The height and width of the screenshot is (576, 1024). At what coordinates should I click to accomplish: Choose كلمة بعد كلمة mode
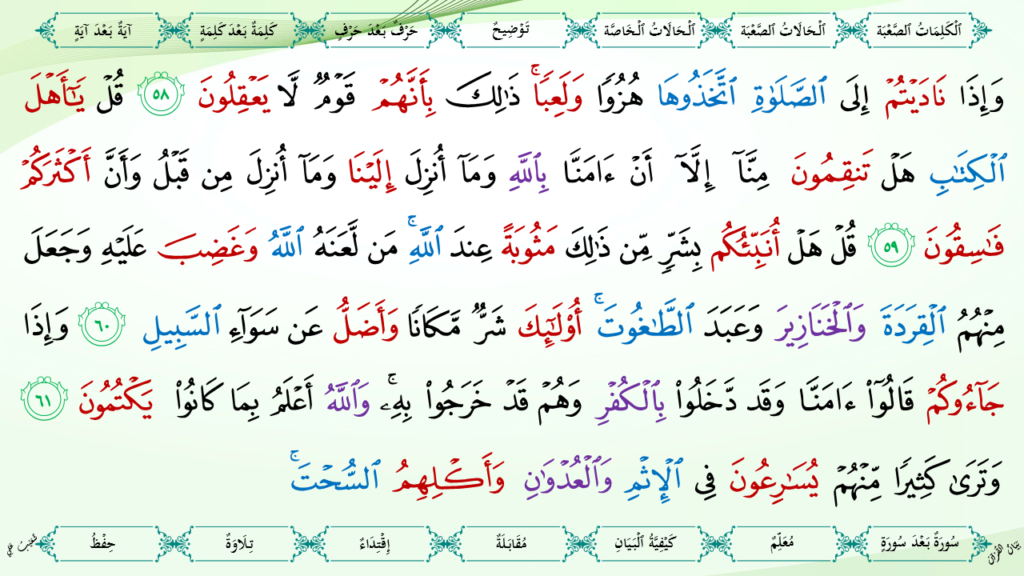click(238, 30)
